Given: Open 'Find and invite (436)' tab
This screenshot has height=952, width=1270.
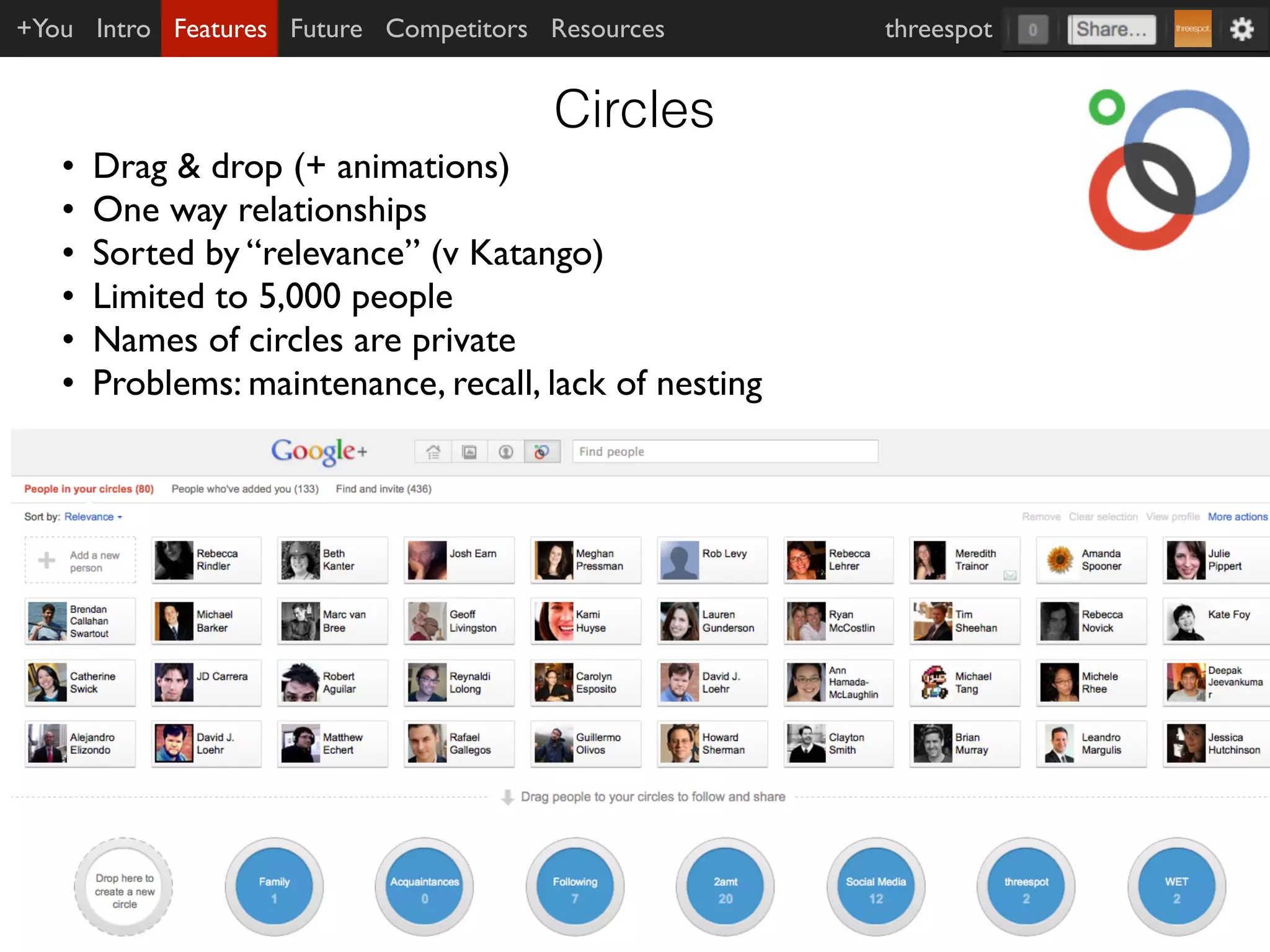Looking at the screenshot, I should pos(384,489).
